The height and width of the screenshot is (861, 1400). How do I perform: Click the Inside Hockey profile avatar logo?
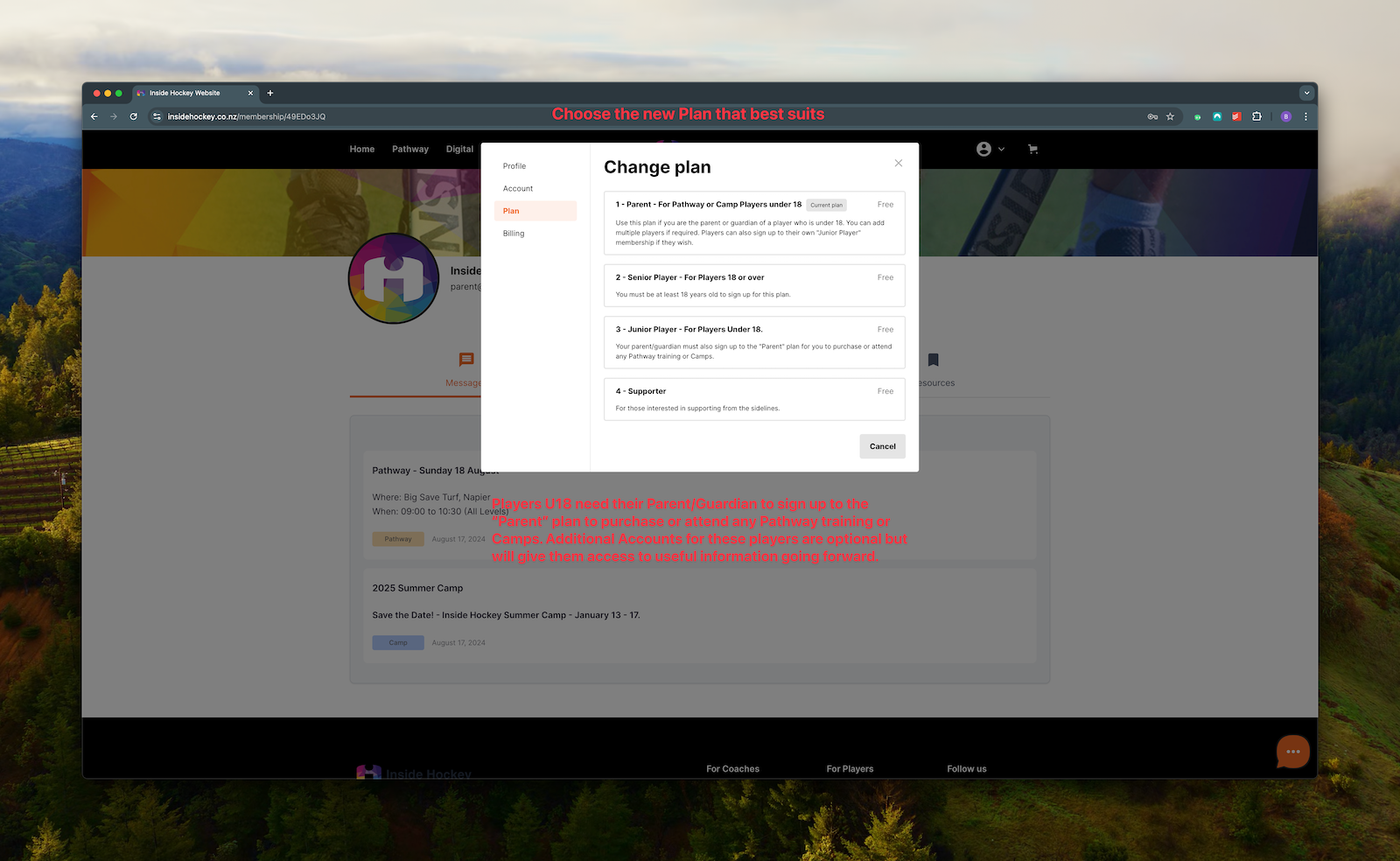click(x=394, y=278)
